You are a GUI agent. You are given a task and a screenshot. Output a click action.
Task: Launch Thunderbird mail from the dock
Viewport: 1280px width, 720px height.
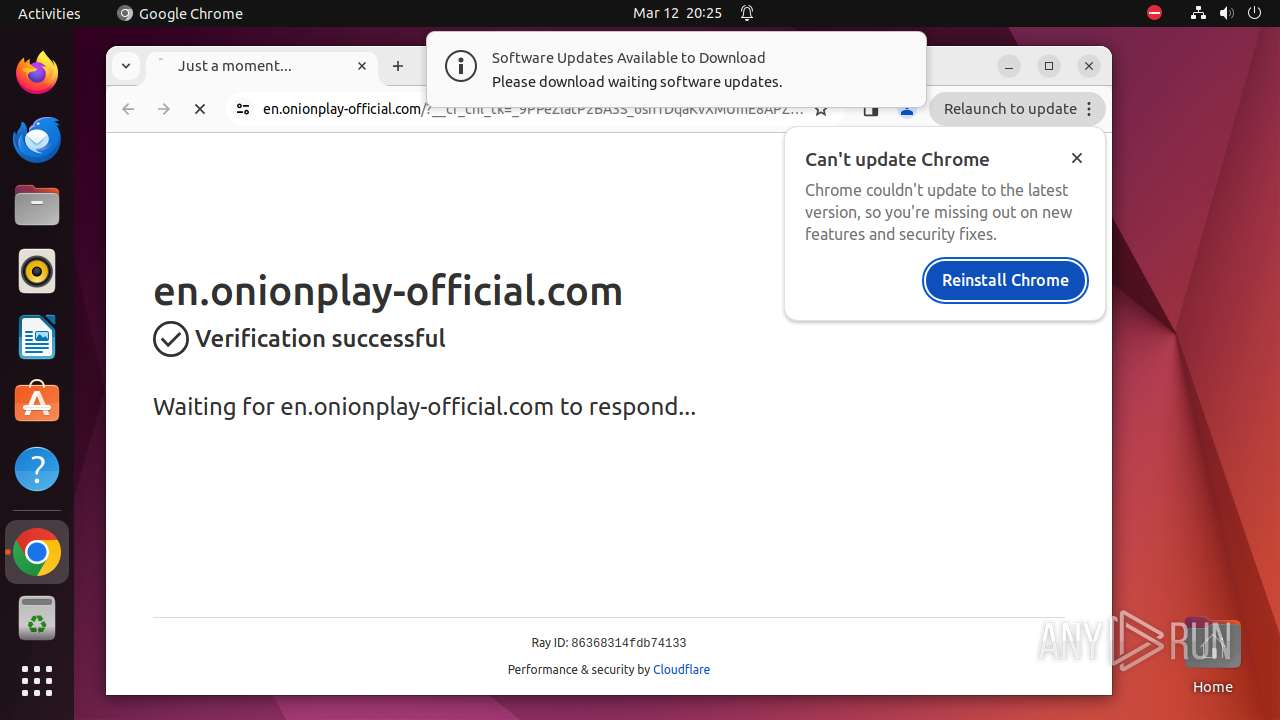tap(37, 139)
